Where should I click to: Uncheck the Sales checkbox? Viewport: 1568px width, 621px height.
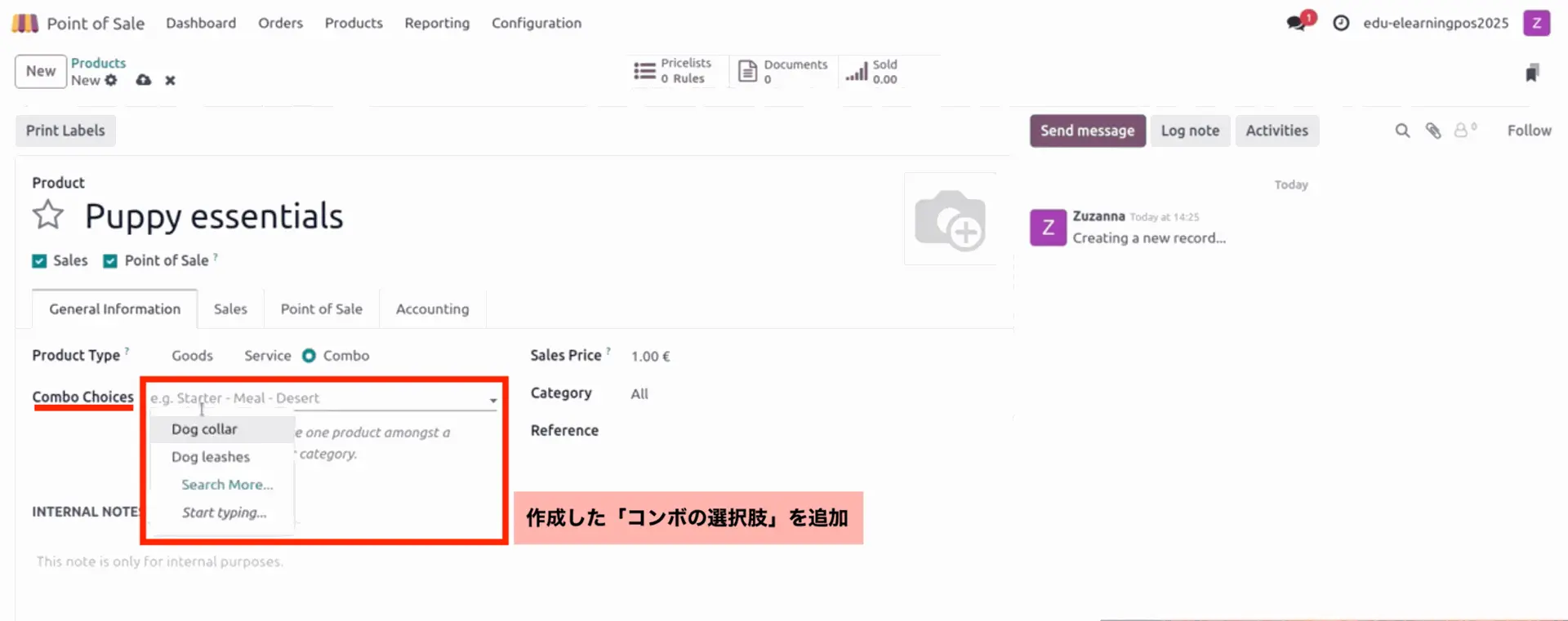(x=39, y=261)
